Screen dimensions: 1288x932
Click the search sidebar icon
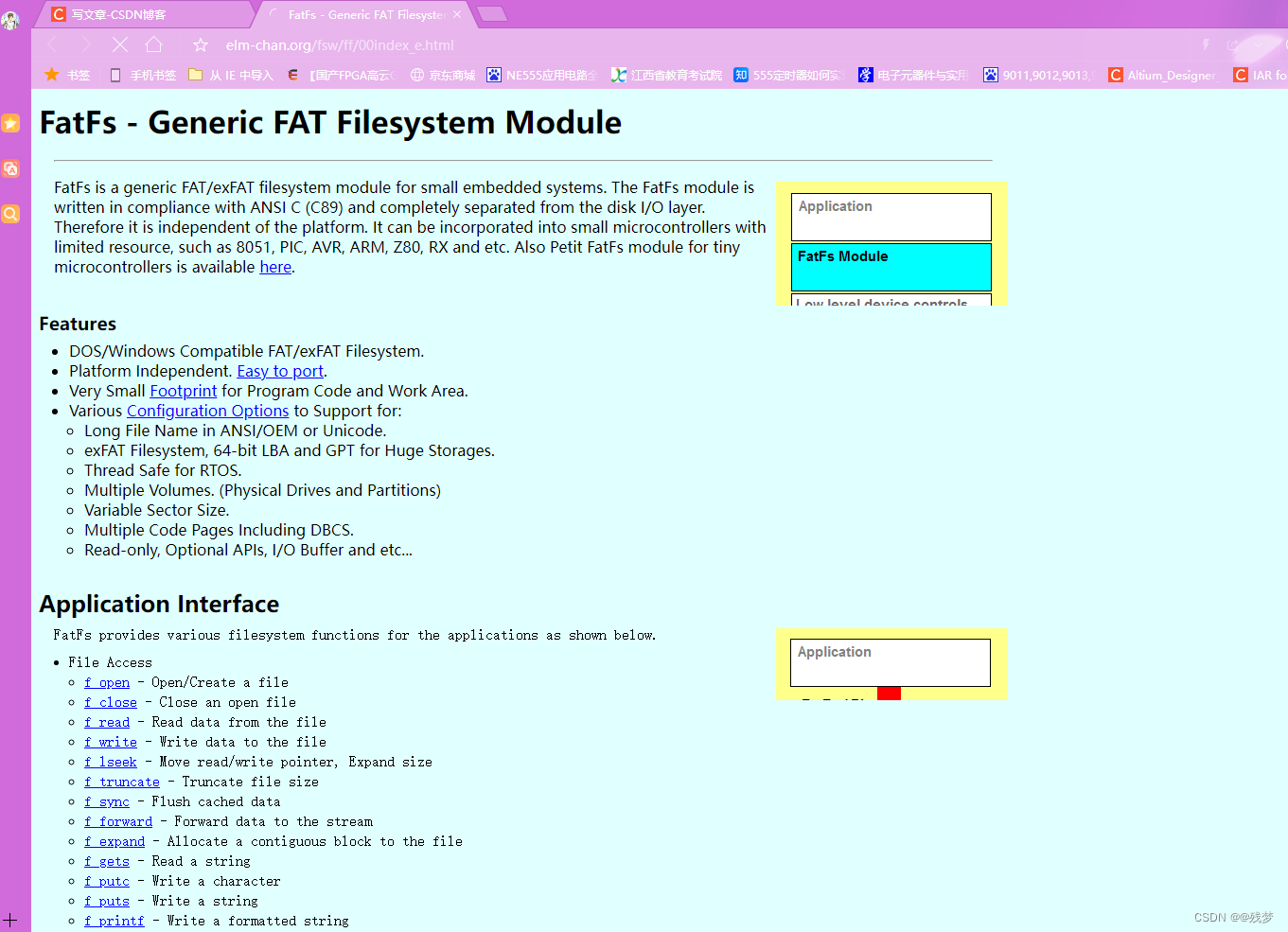point(10,214)
